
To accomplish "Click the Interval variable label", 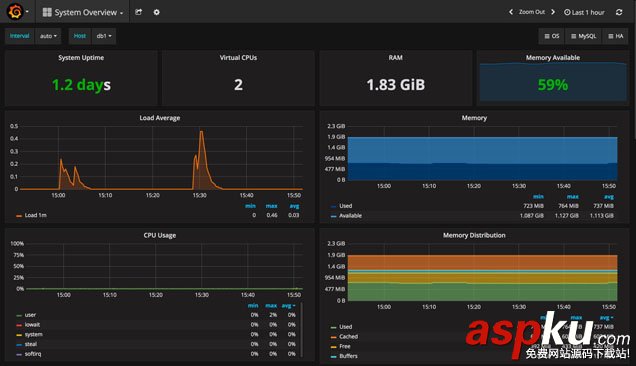I will pyautogui.click(x=19, y=36).
